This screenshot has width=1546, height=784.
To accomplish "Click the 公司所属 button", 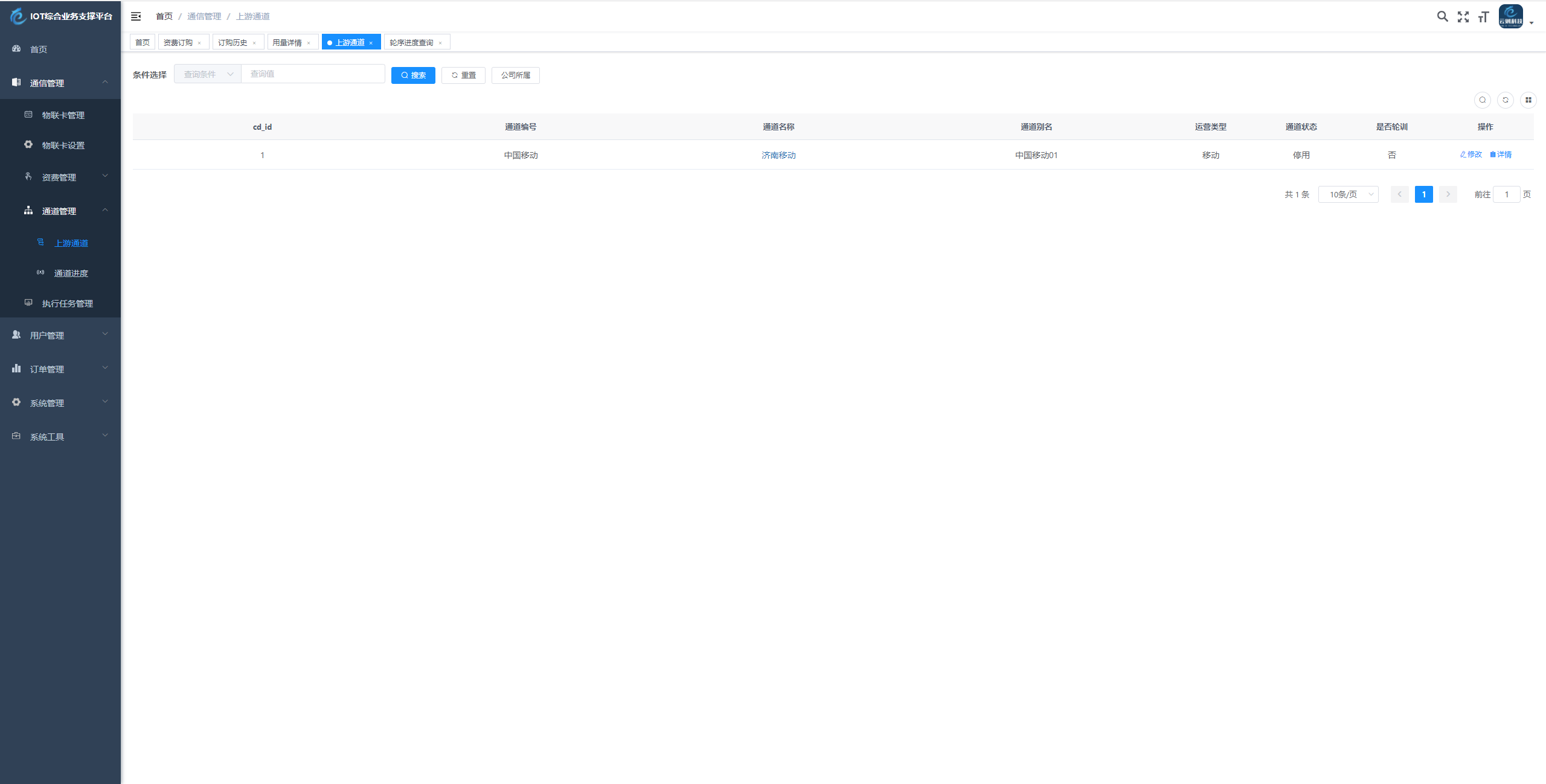I will 515,75.
